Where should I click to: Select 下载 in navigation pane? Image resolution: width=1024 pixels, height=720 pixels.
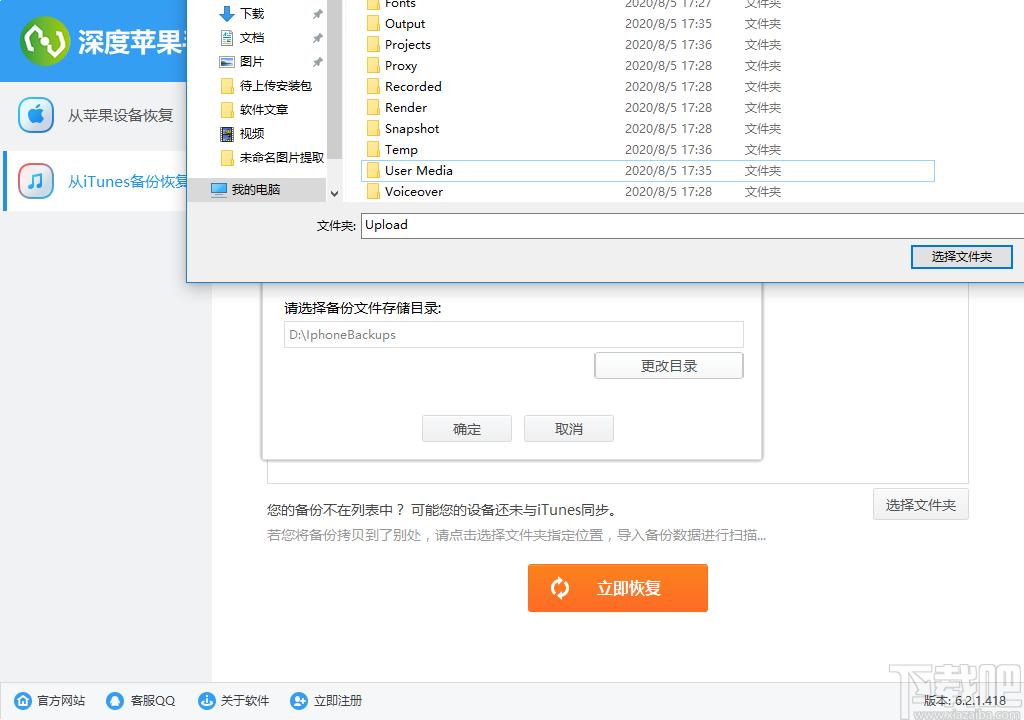pyautogui.click(x=252, y=13)
